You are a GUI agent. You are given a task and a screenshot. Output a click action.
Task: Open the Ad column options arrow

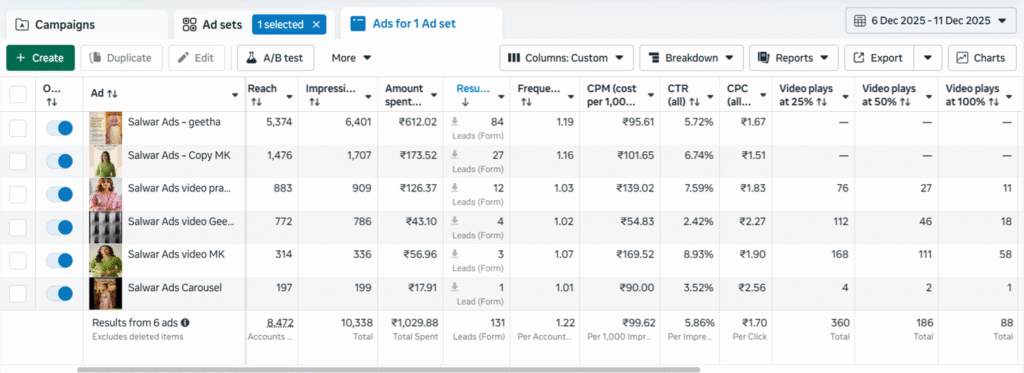tap(235, 95)
